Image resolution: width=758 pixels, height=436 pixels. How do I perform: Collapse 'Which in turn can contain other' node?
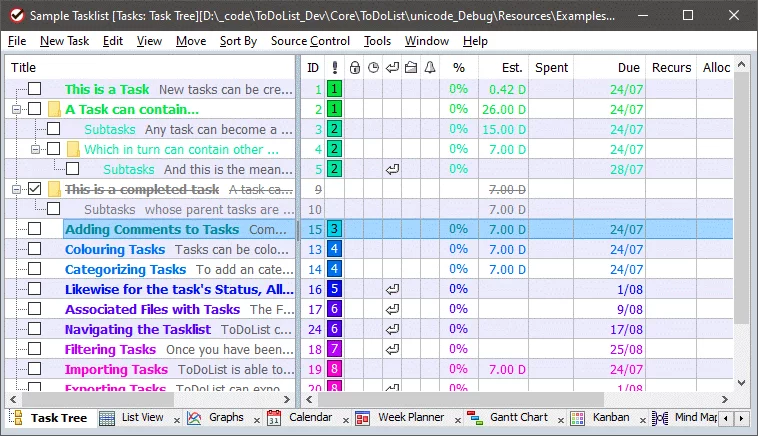tap(35, 149)
